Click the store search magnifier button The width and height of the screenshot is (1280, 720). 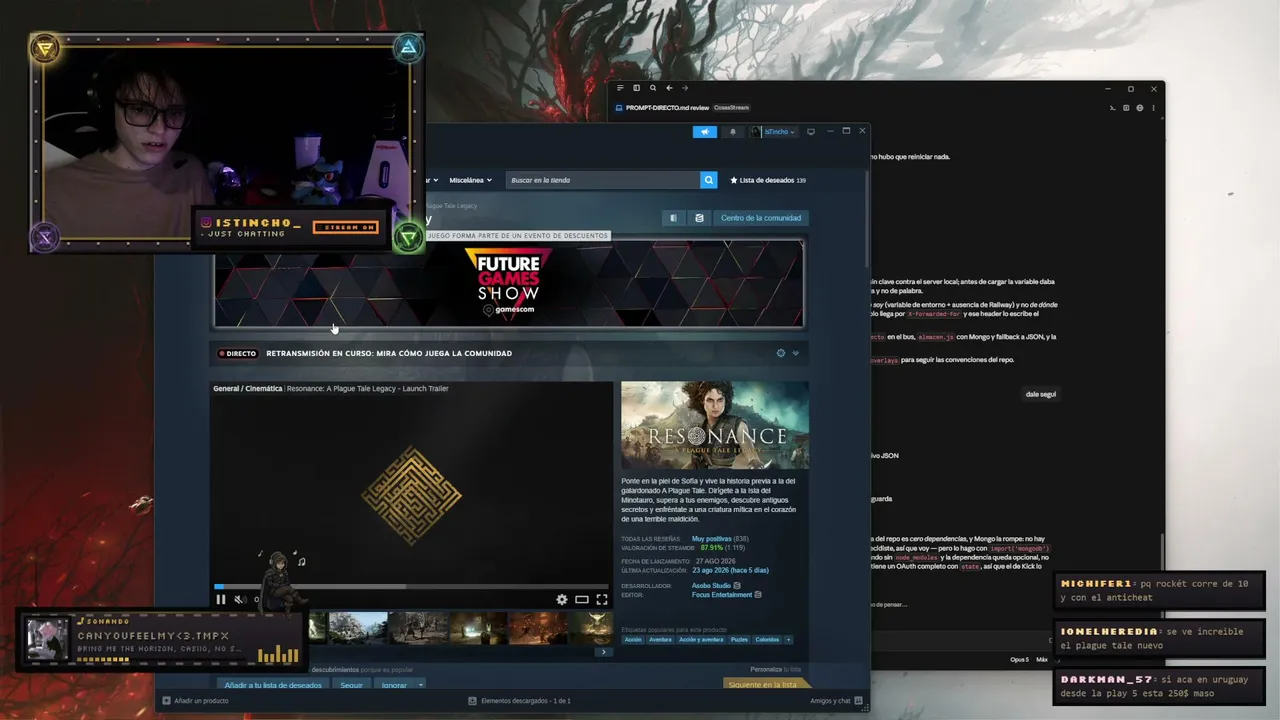(709, 180)
